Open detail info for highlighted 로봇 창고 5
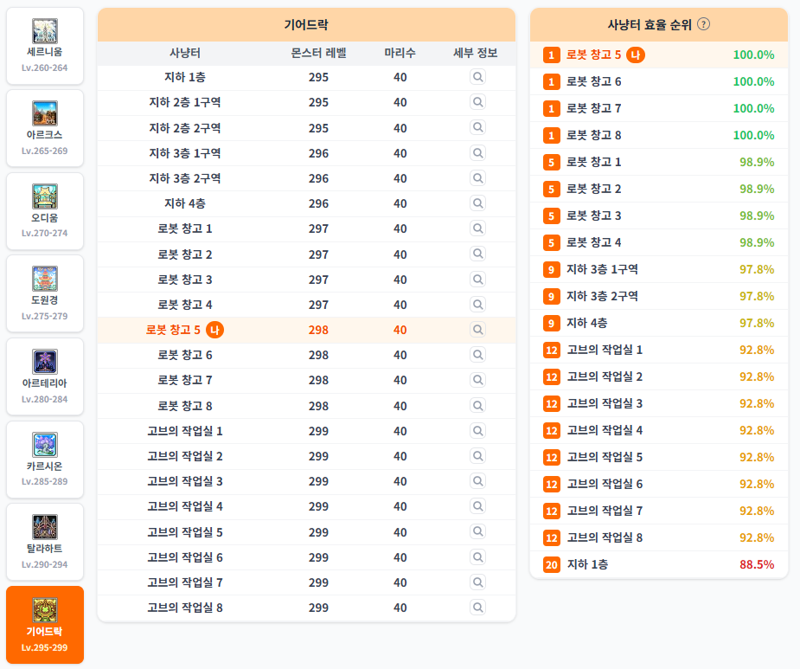800x669 pixels. tap(478, 330)
